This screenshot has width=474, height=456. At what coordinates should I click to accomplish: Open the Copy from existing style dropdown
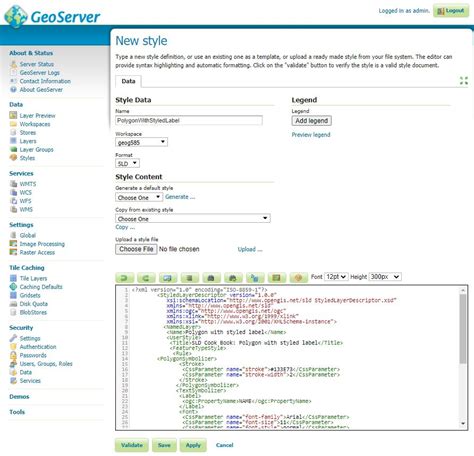[x=193, y=219]
